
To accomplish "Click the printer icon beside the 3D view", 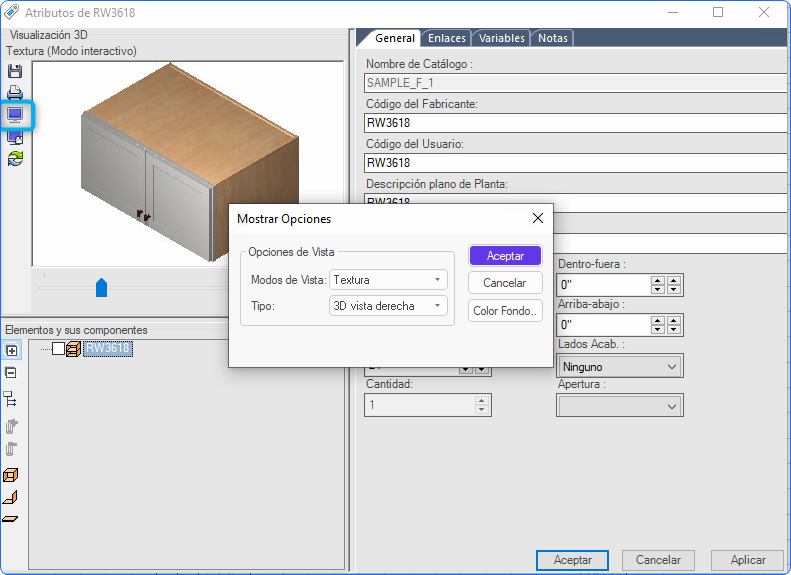I will click(x=15, y=93).
